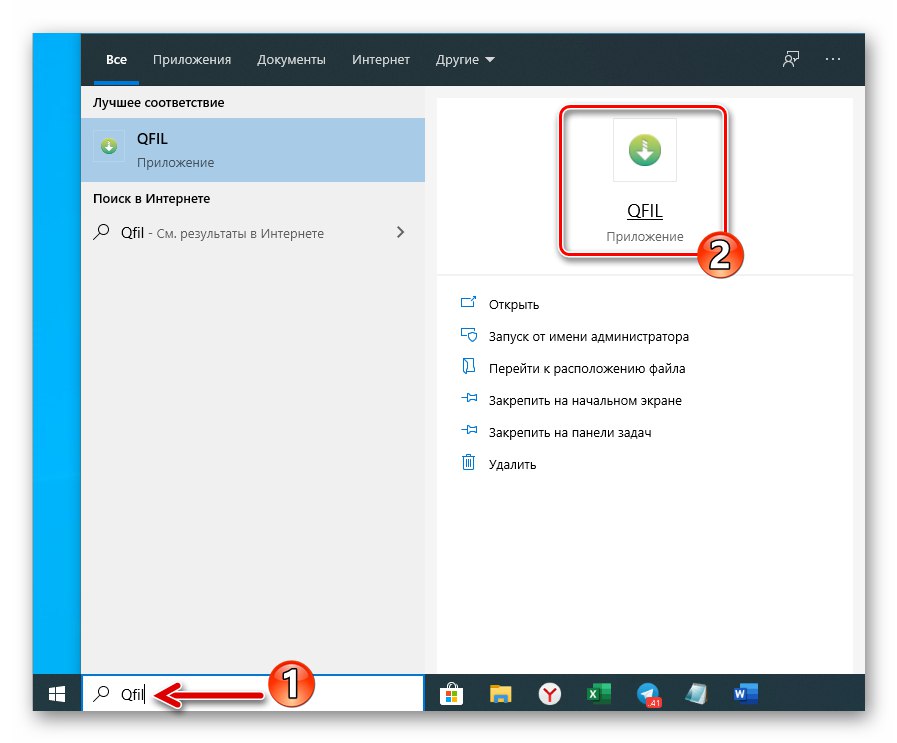Select the QFIL Приложение best match result
Screen dimensions: 897x743
tap(253, 150)
